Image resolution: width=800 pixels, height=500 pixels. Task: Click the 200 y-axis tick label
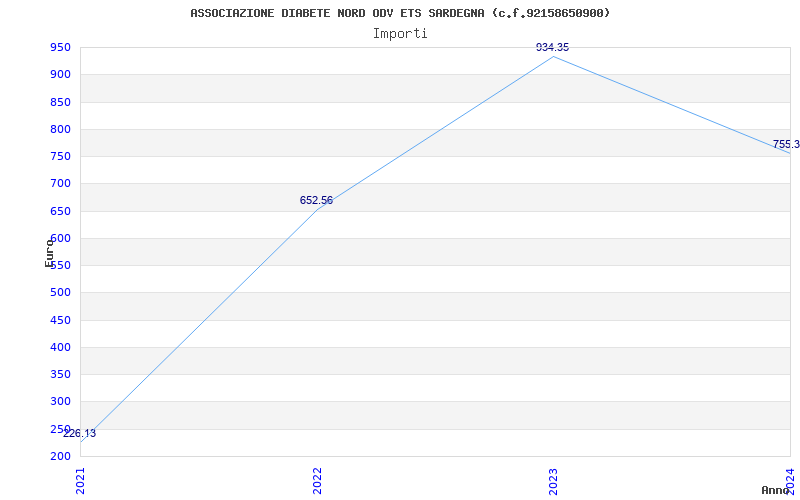(x=60, y=457)
